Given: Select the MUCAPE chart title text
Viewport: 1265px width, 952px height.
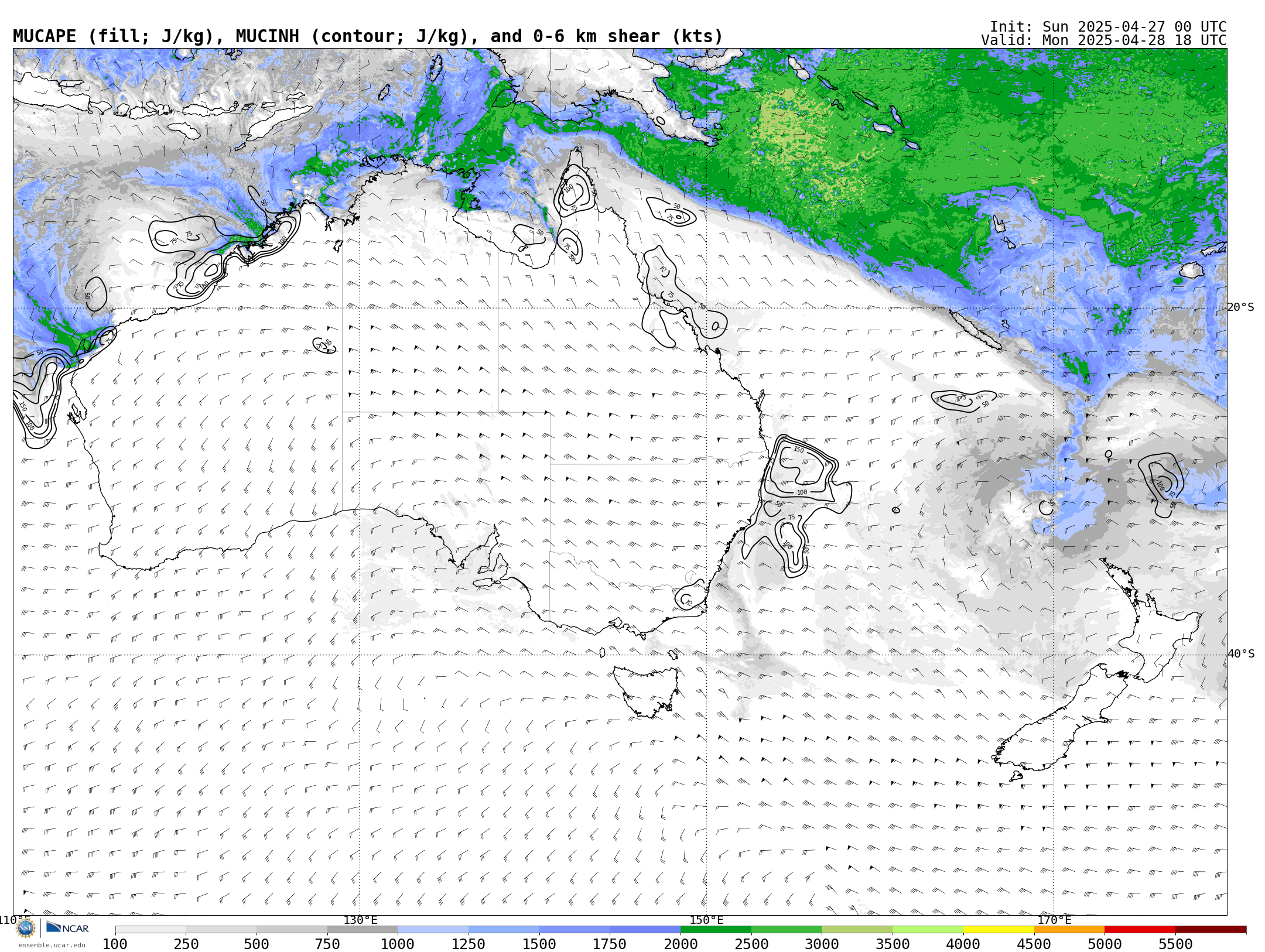Looking at the screenshot, I should tap(368, 36).
